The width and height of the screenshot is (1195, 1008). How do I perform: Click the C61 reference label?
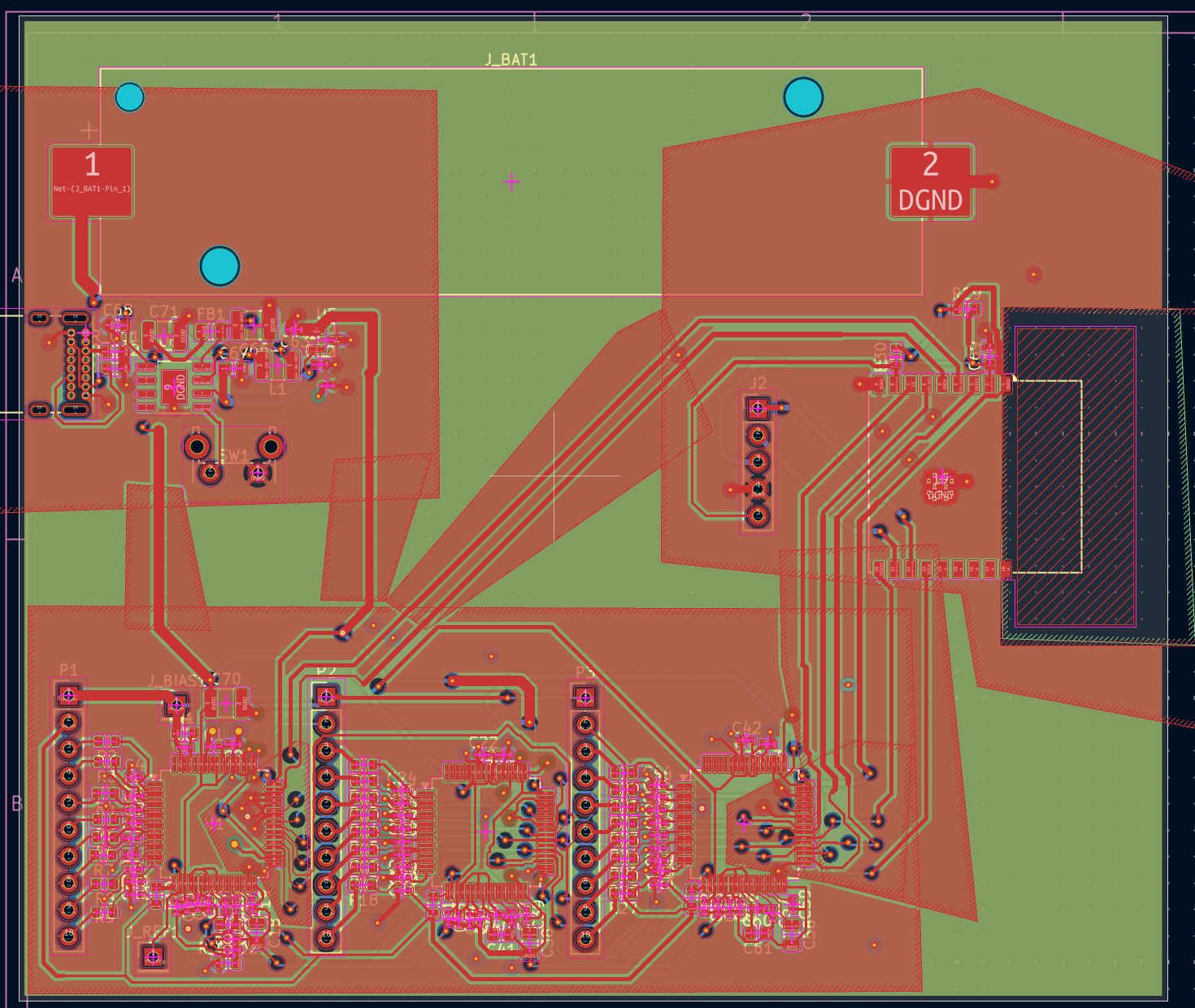pyautogui.click(x=758, y=948)
